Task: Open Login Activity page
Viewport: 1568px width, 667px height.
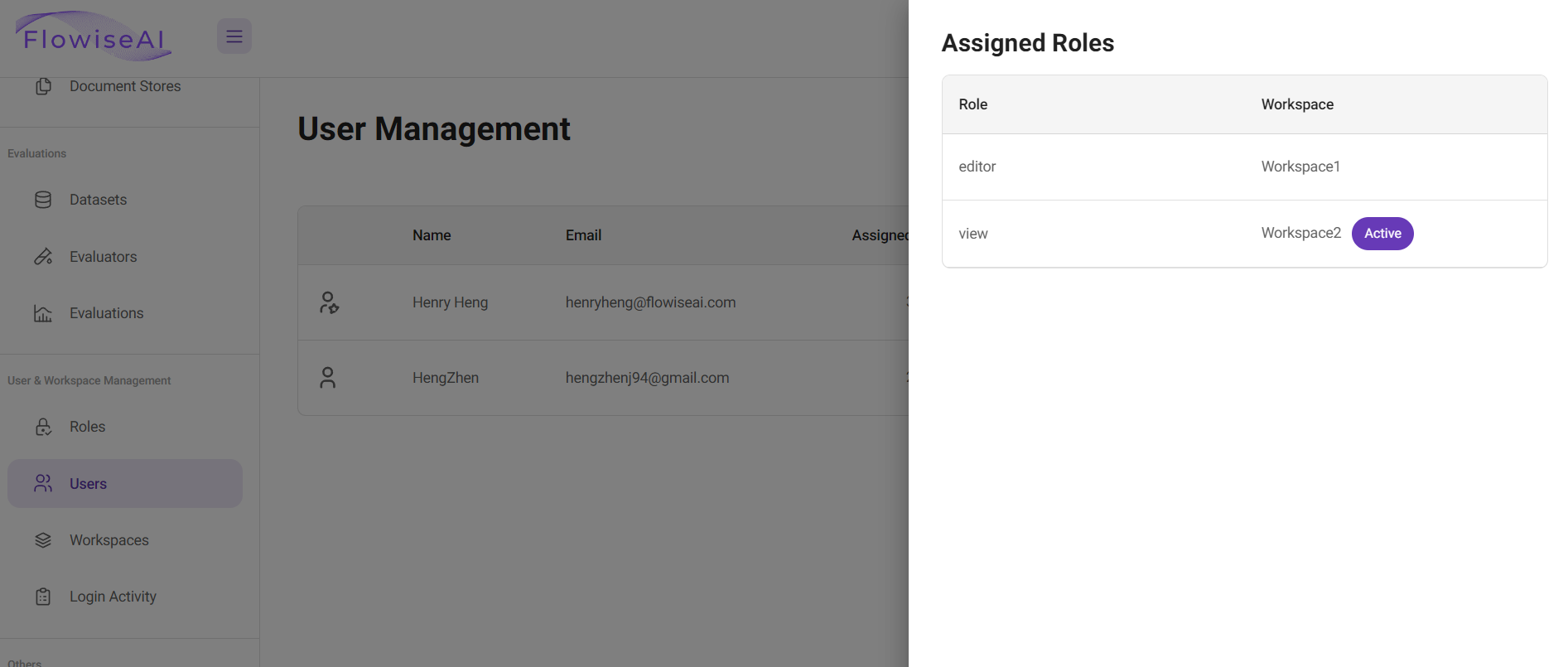Action: coord(113,597)
